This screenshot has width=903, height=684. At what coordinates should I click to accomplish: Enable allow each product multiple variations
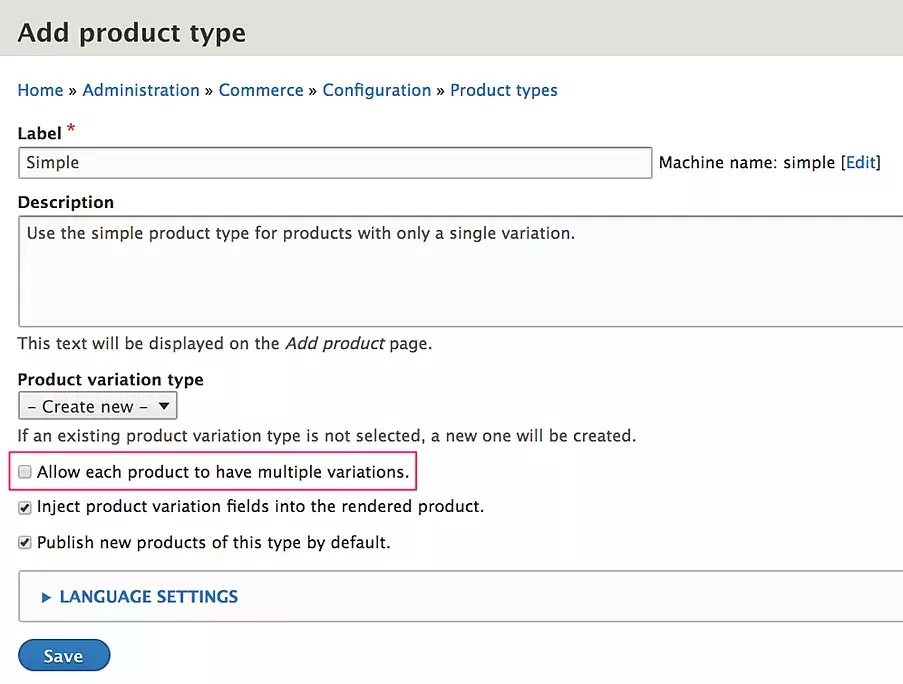(24, 471)
